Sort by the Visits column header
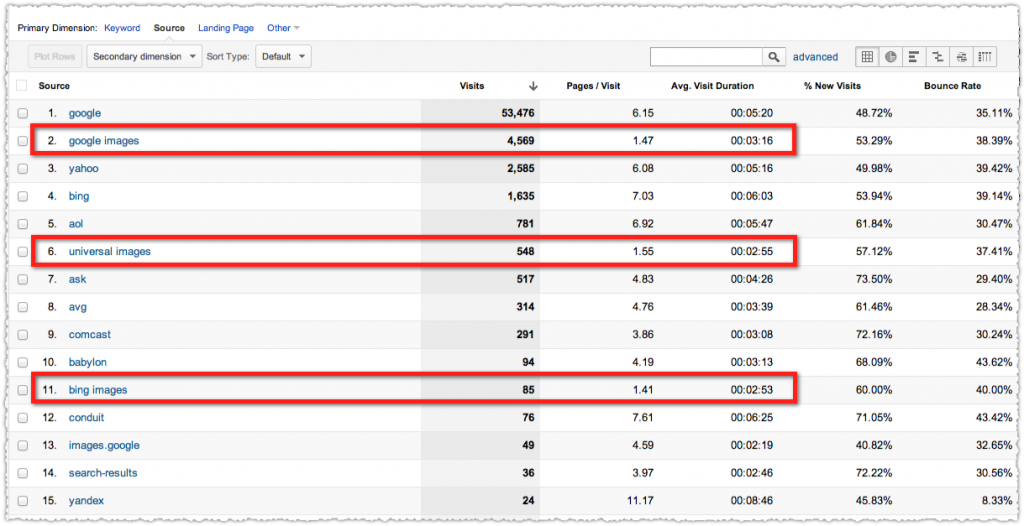Screen dimensions: 1024x526 tap(472, 86)
